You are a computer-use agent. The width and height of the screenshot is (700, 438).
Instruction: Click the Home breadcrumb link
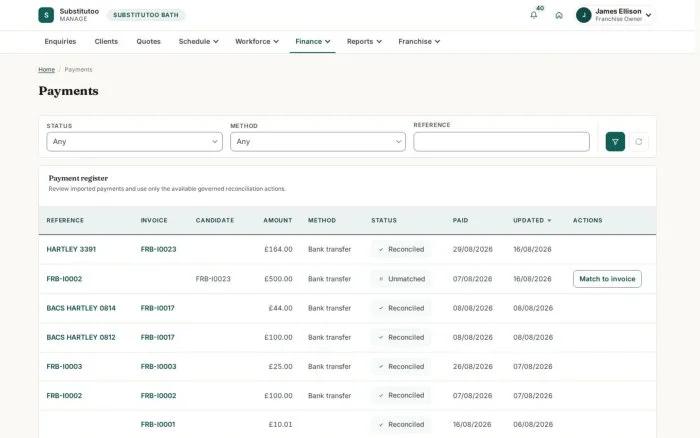click(x=46, y=70)
